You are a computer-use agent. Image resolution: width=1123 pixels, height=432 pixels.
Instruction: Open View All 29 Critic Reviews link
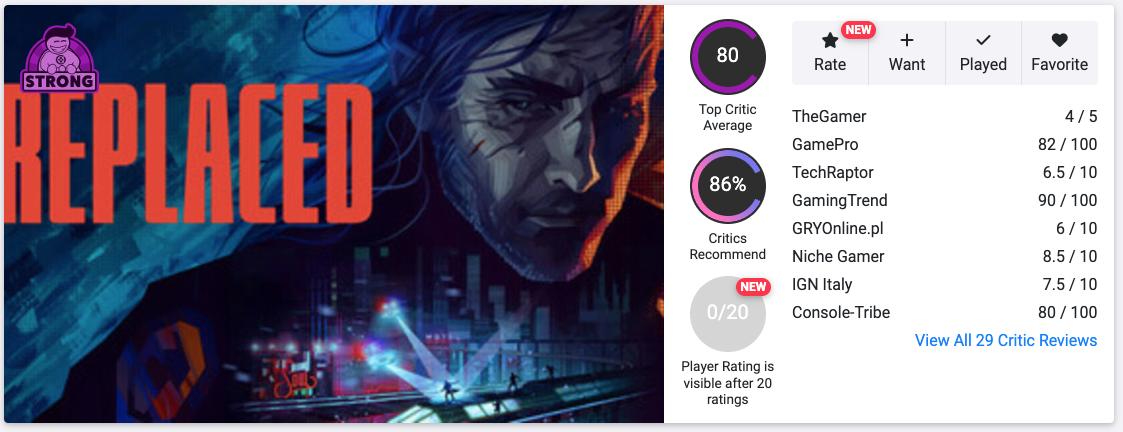point(1006,340)
